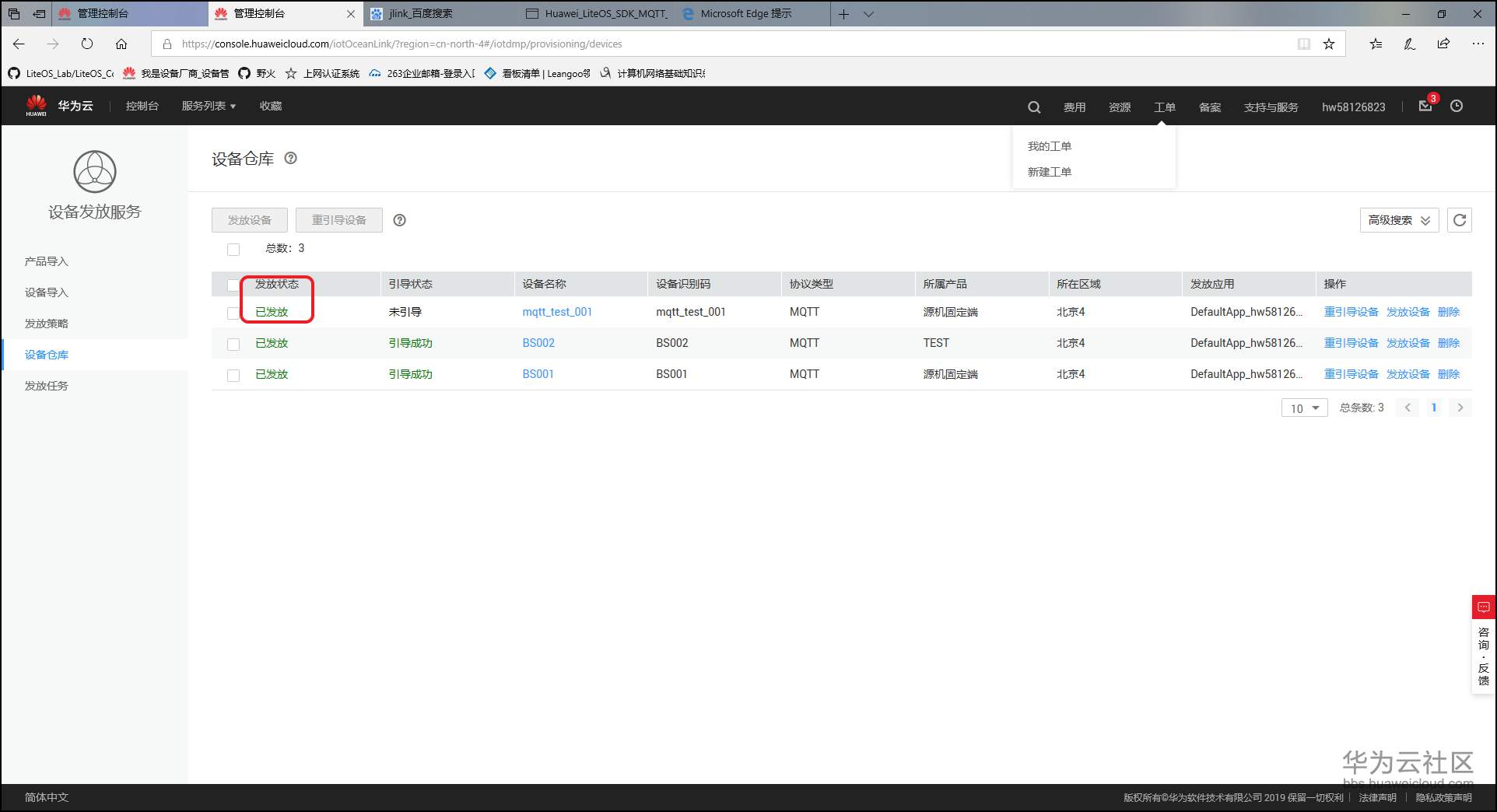
Task: Close the active 管理控制台 tab
Action: [351, 14]
